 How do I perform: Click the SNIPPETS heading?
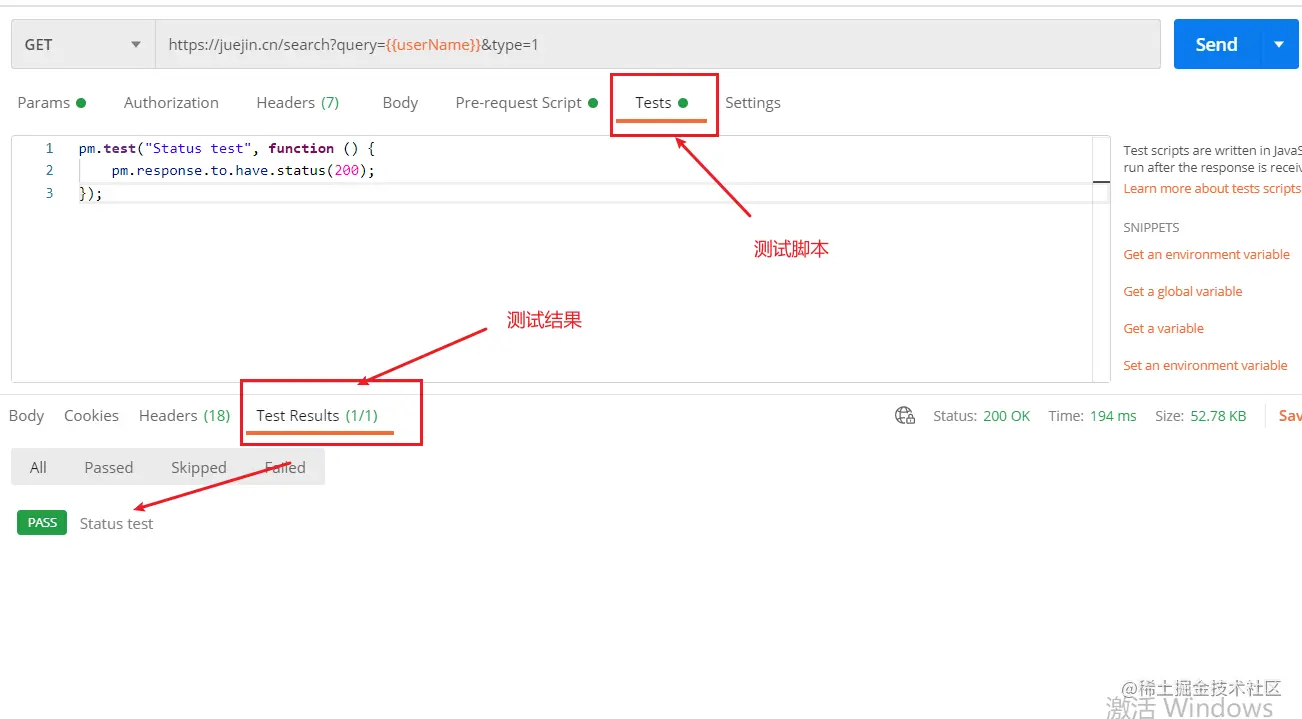[x=1151, y=228]
